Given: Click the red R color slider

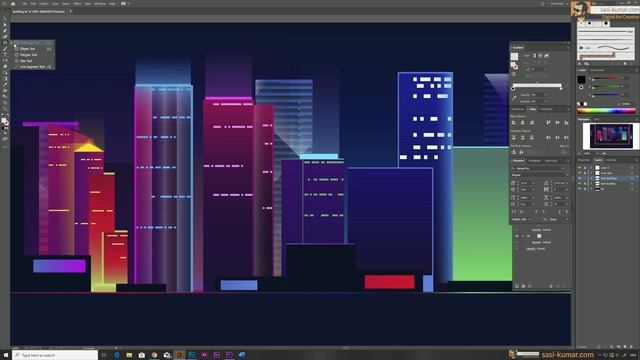Looking at the screenshot, I should tap(606, 79).
